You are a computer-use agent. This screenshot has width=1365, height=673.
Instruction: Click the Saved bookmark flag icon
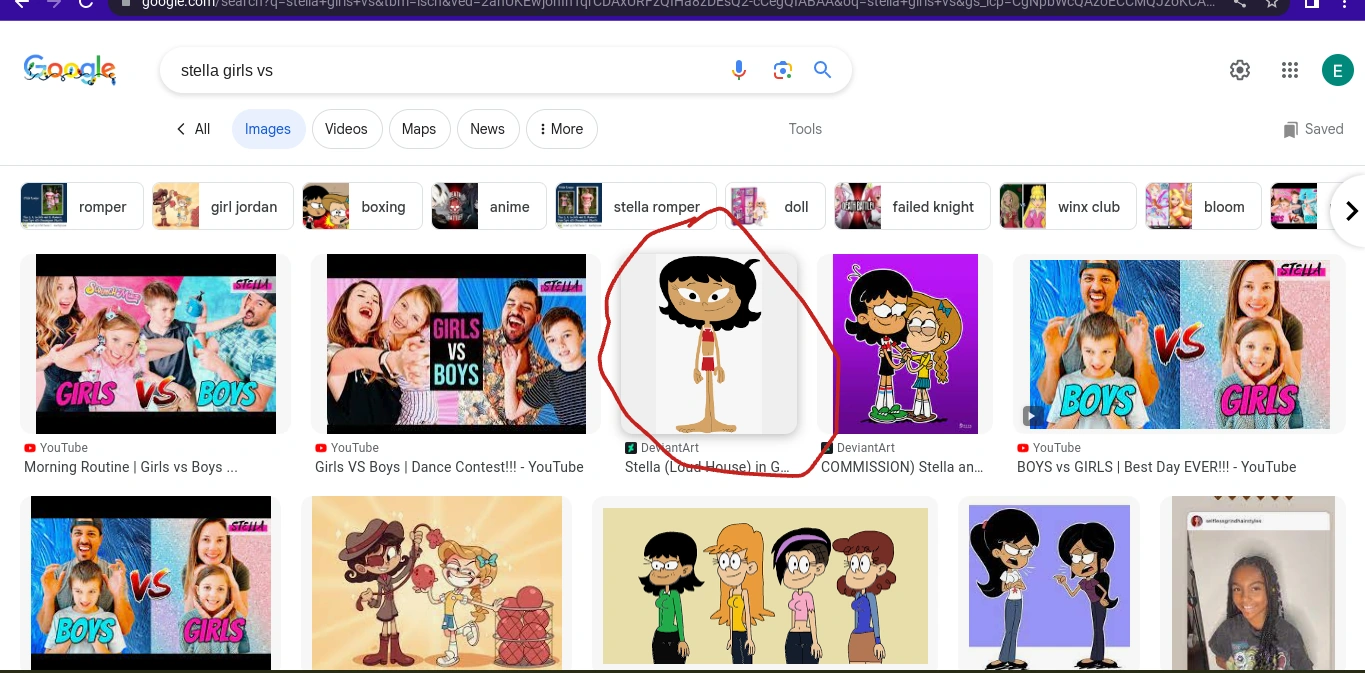pyautogui.click(x=1290, y=128)
